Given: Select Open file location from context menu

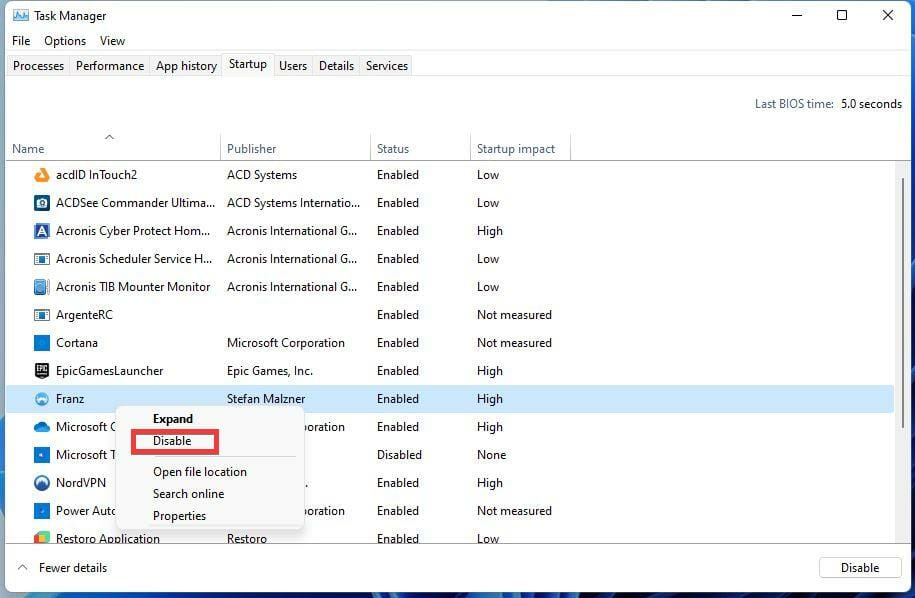Looking at the screenshot, I should click(200, 471).
